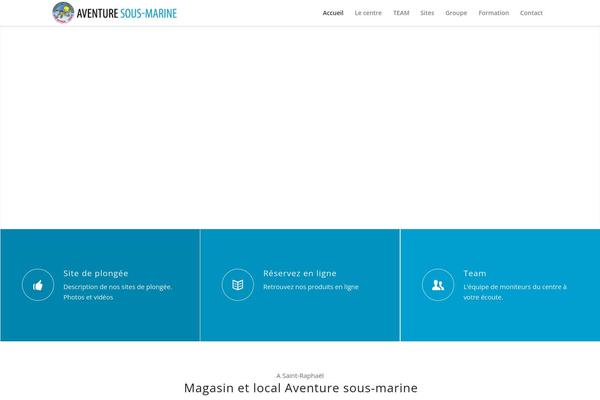The width and height of the screenshot is (600, 400).
Task: Click the Team heading in blue panel
Action: point(475,273)
